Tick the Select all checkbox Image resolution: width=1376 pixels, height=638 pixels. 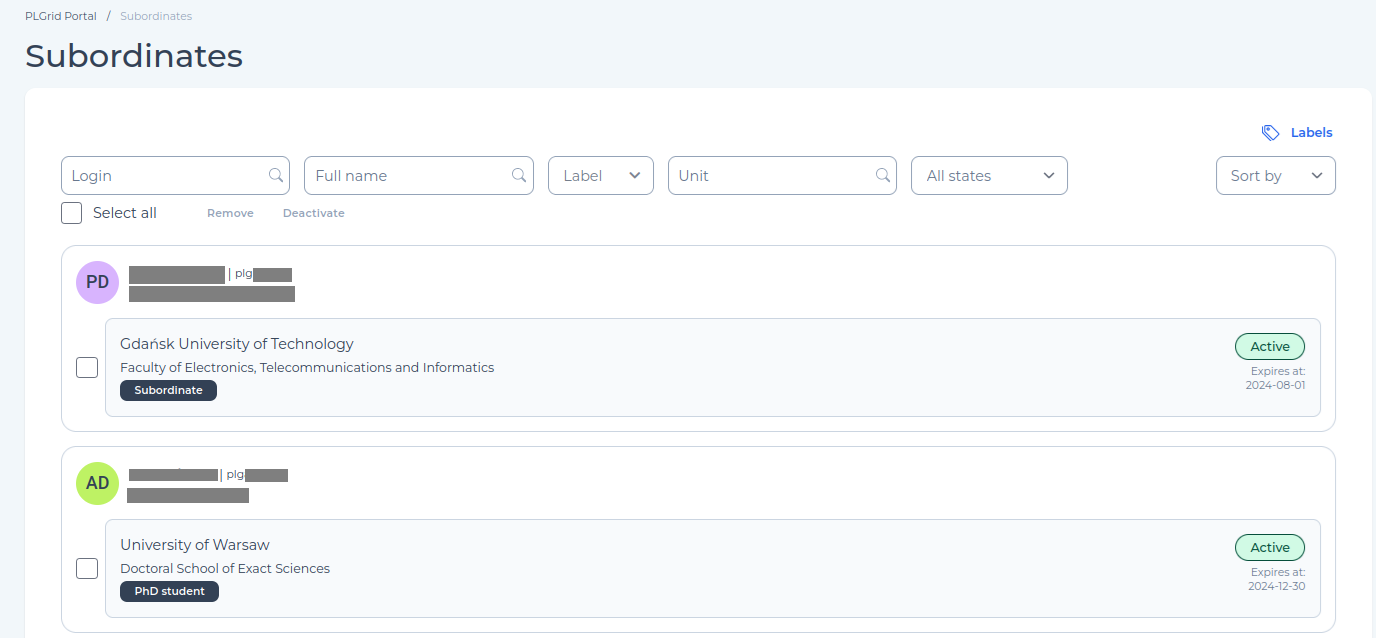(x=71, y=213)
